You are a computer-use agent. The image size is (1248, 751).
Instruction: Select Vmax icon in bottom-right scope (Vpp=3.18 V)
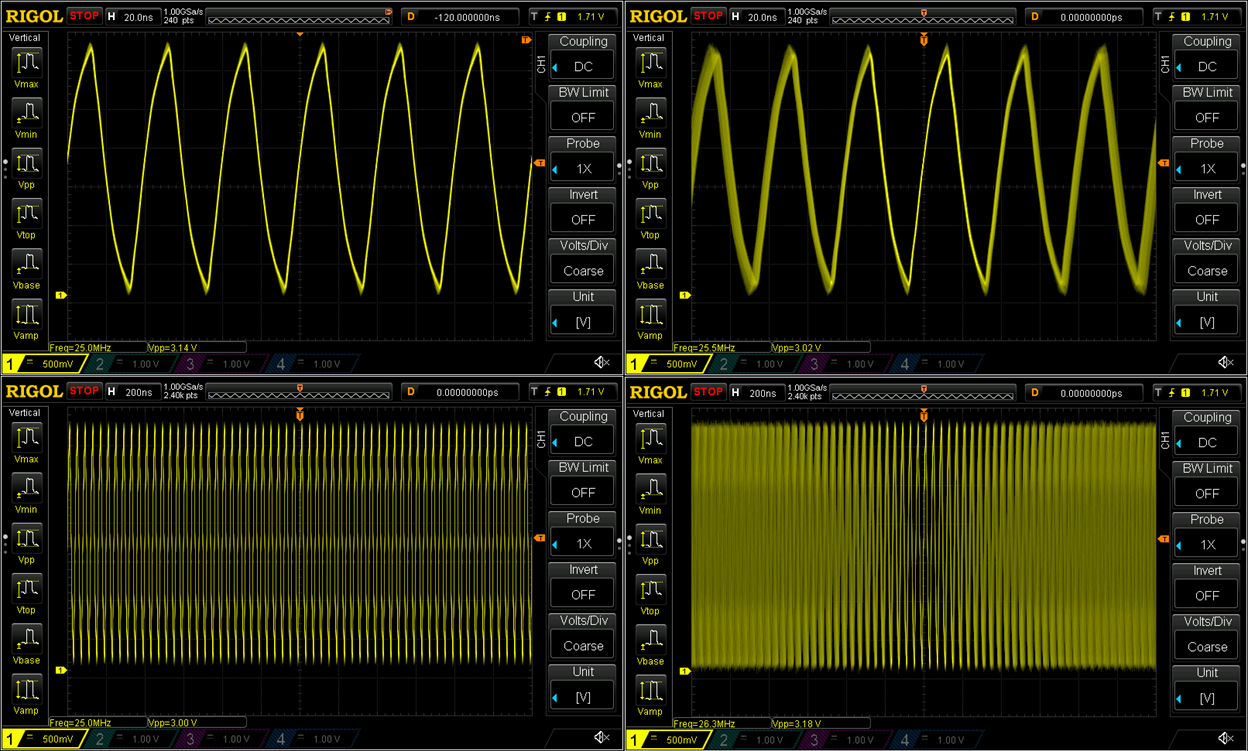(x=651, y=439)
